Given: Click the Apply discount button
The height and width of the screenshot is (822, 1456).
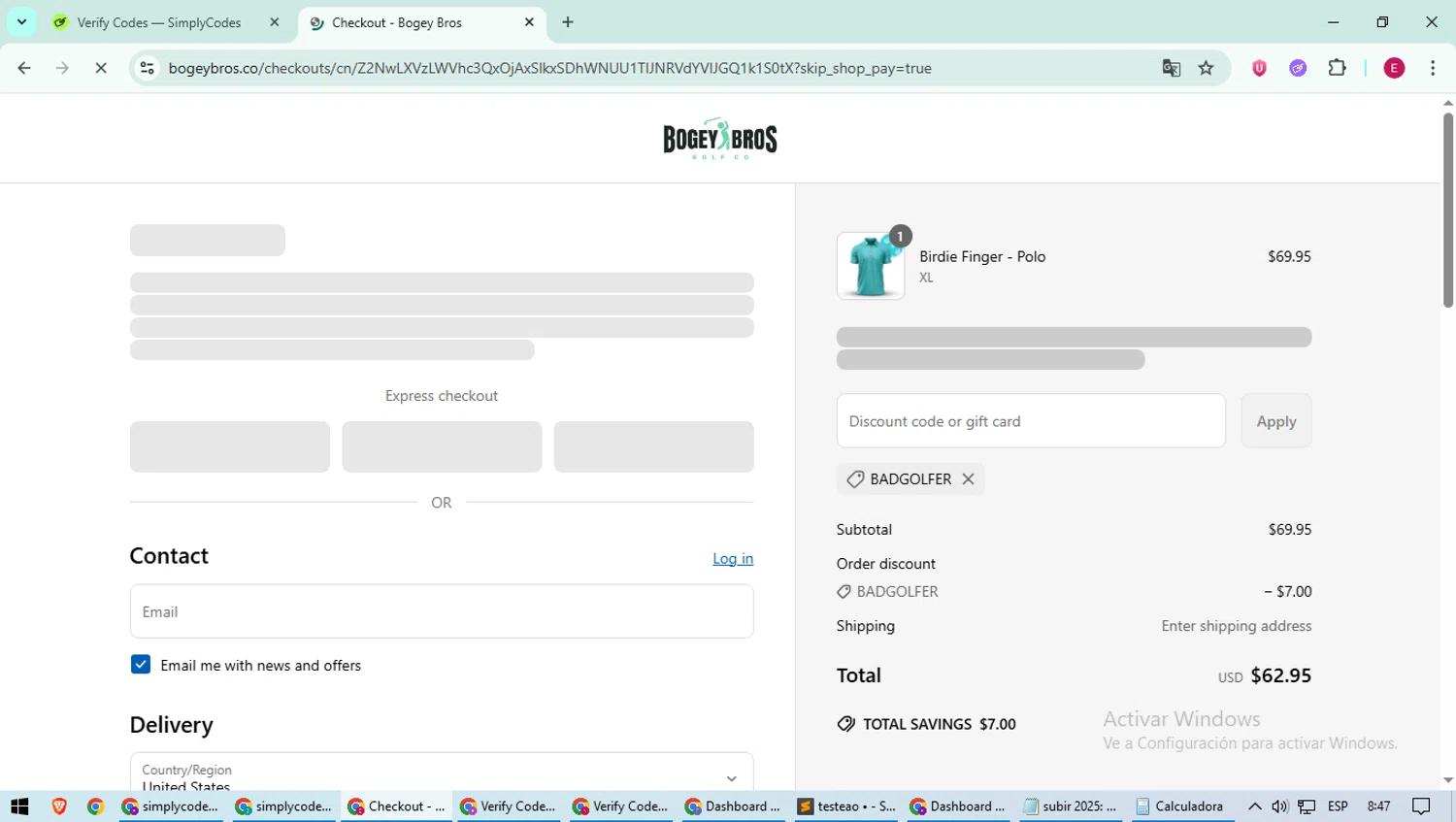Looking at the screenshot, I should (1275, 421).
